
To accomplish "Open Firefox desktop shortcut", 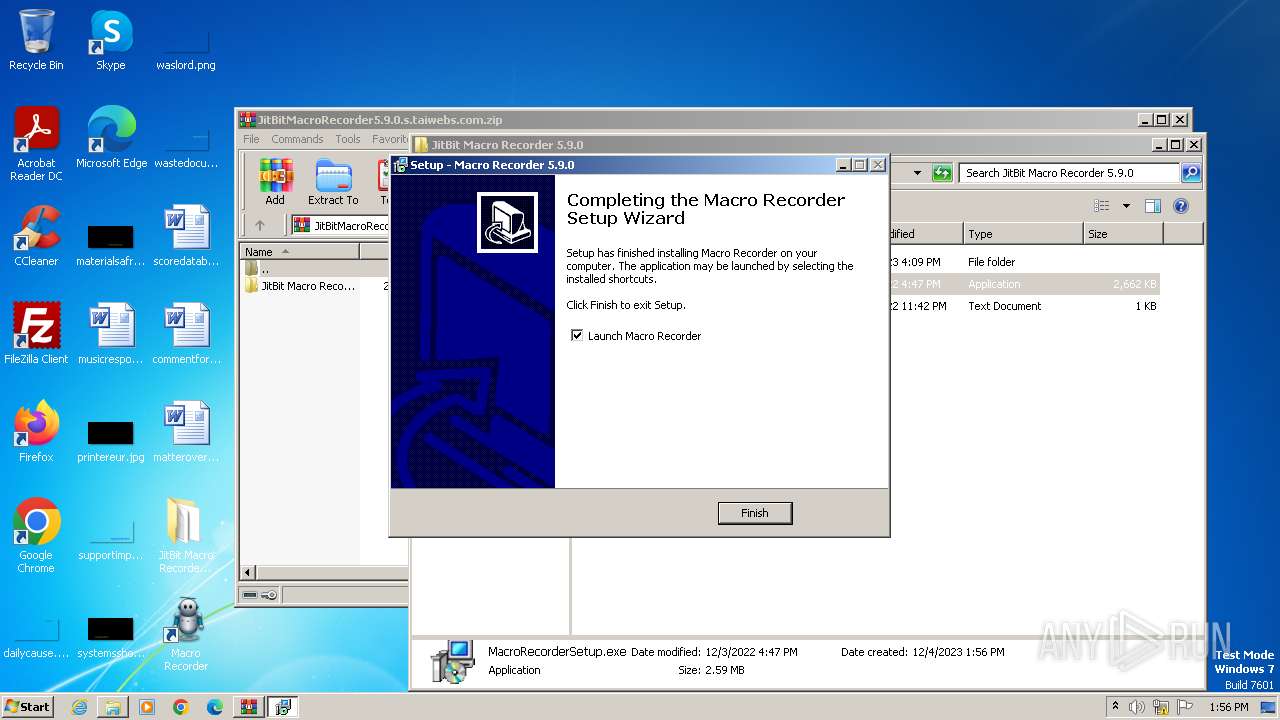I will point(36,431).
